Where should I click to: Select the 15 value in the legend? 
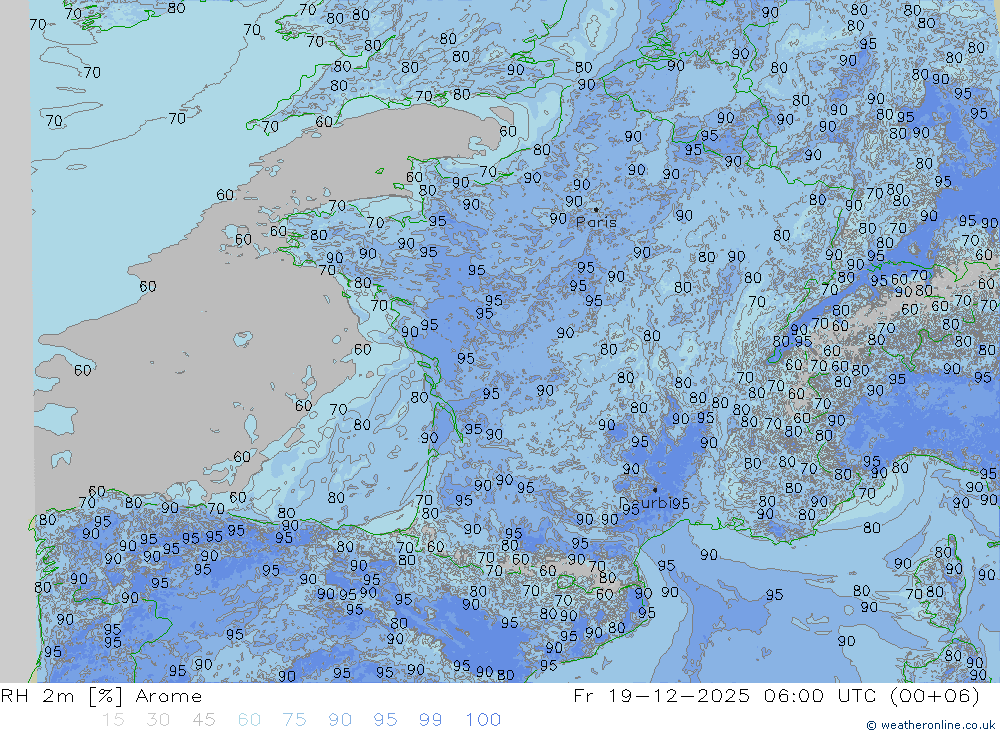[x=113, y=720]
